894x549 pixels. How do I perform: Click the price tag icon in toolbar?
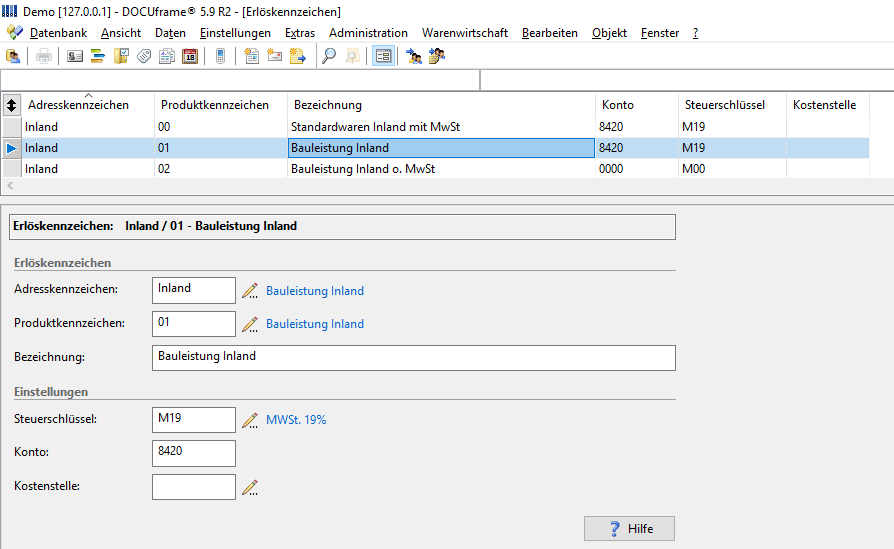tap(144, 56)
